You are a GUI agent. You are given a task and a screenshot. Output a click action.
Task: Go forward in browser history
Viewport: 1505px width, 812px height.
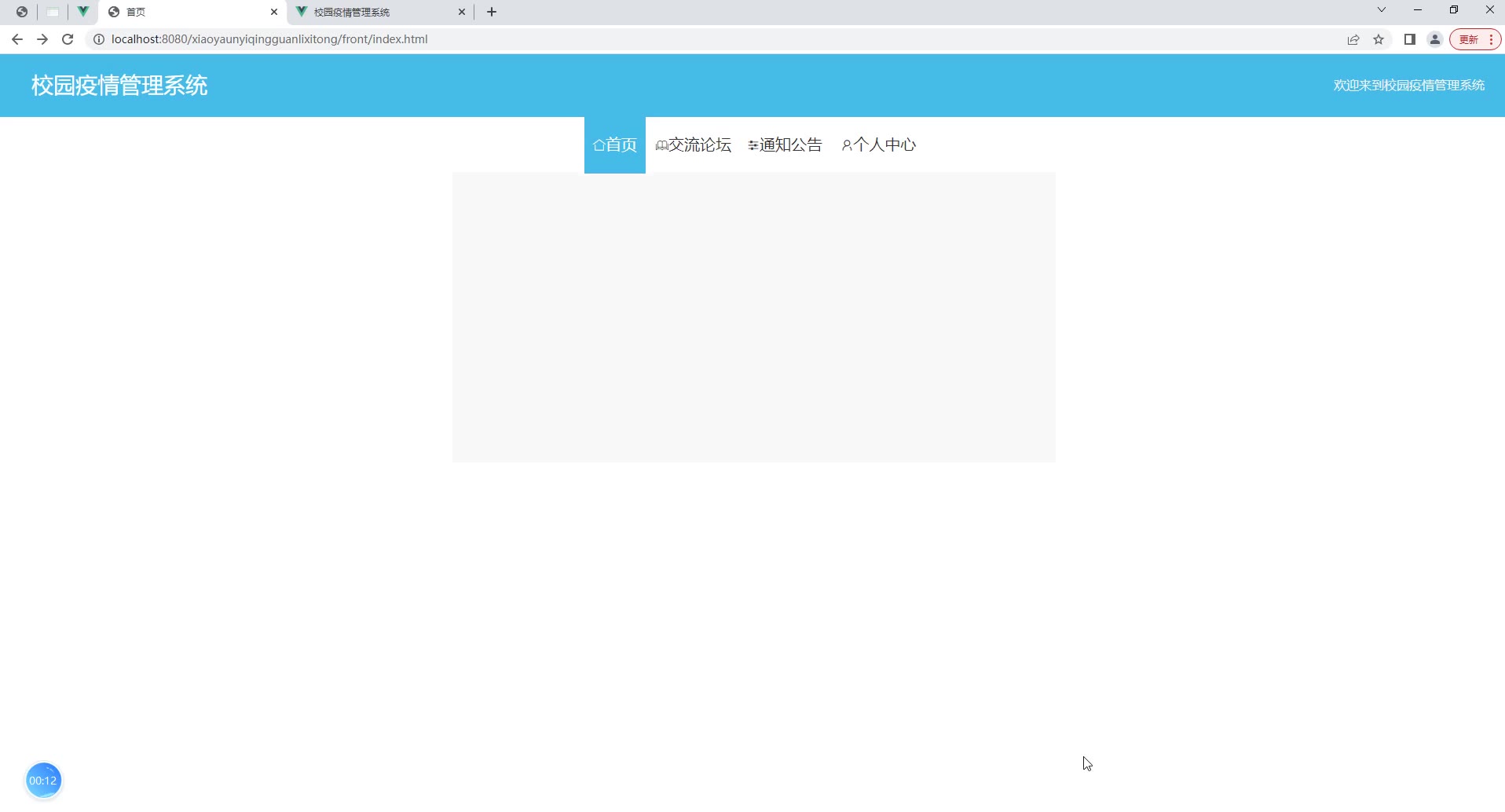point(42,39)
